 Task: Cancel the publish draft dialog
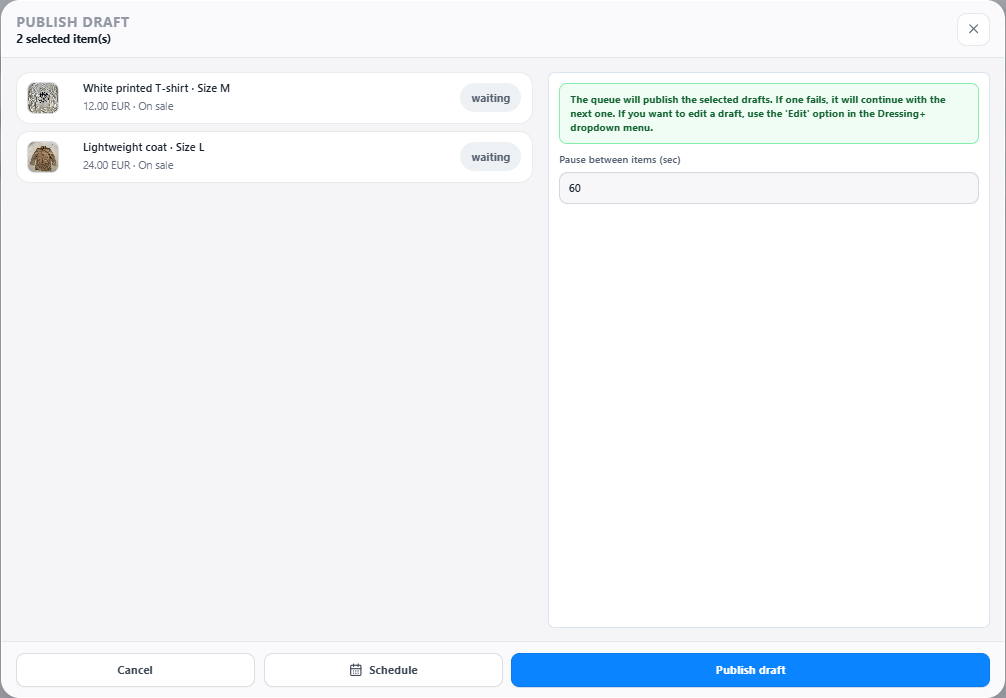pos(135,670)
